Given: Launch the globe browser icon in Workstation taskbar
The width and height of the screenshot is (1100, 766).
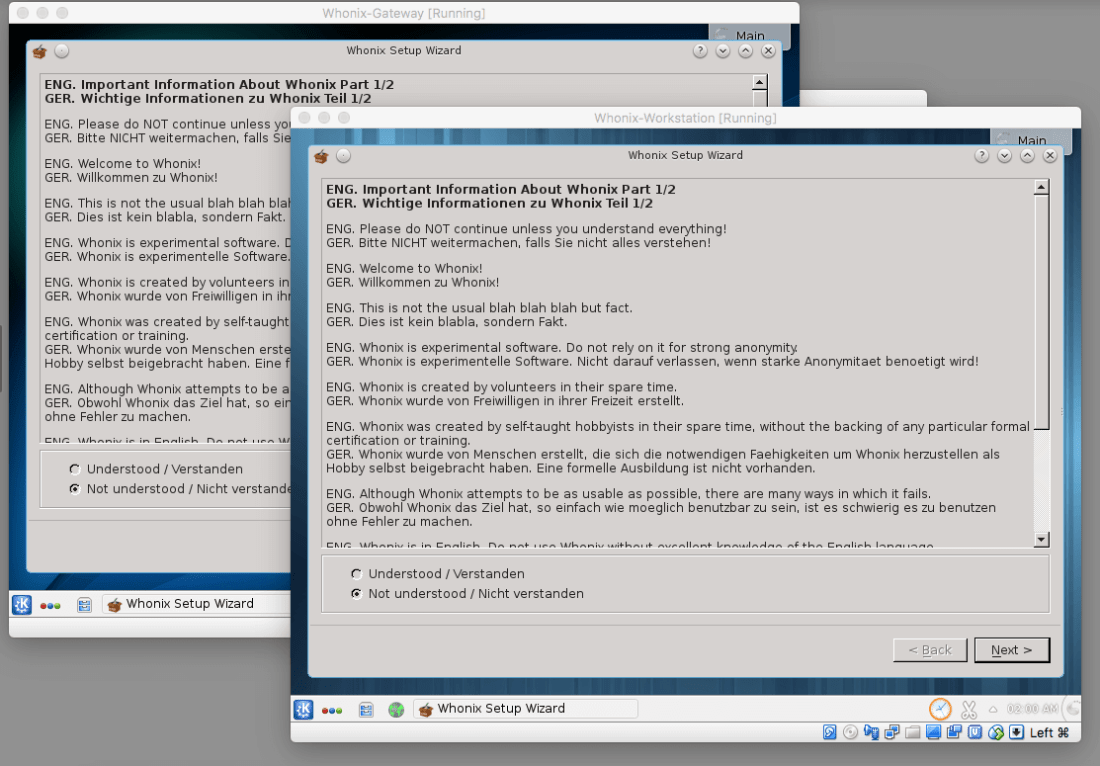Looking at the screenshot, I should click(396, 710).
